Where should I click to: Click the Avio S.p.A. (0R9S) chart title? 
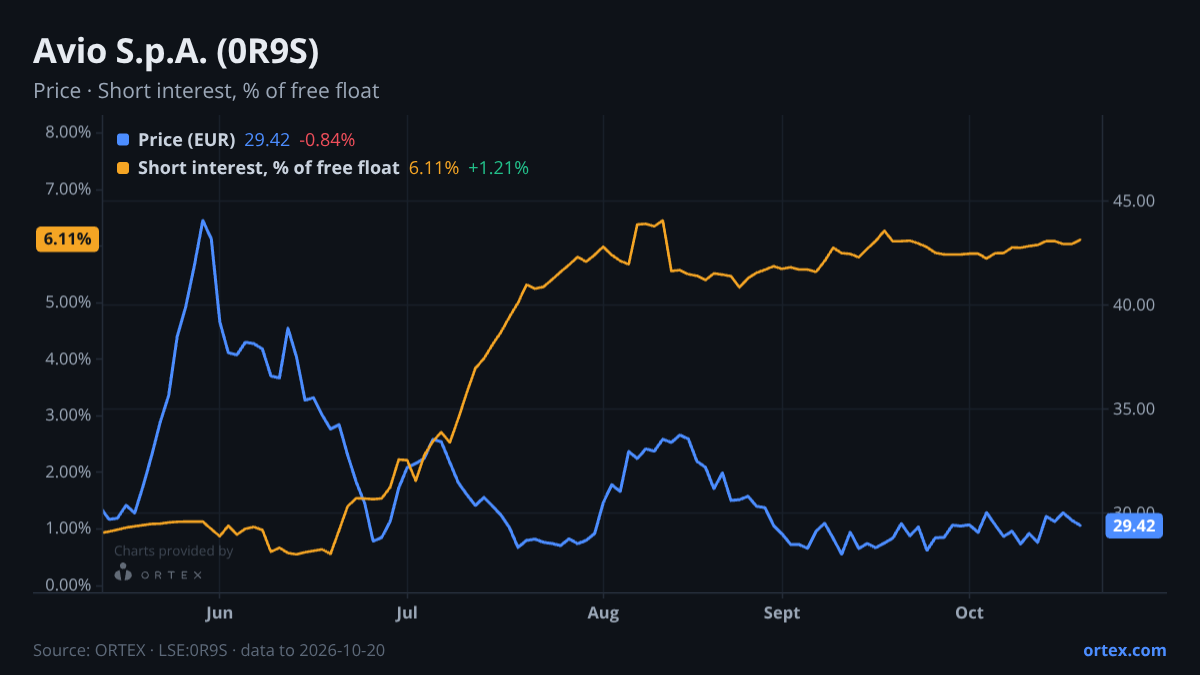click(176, 52)
